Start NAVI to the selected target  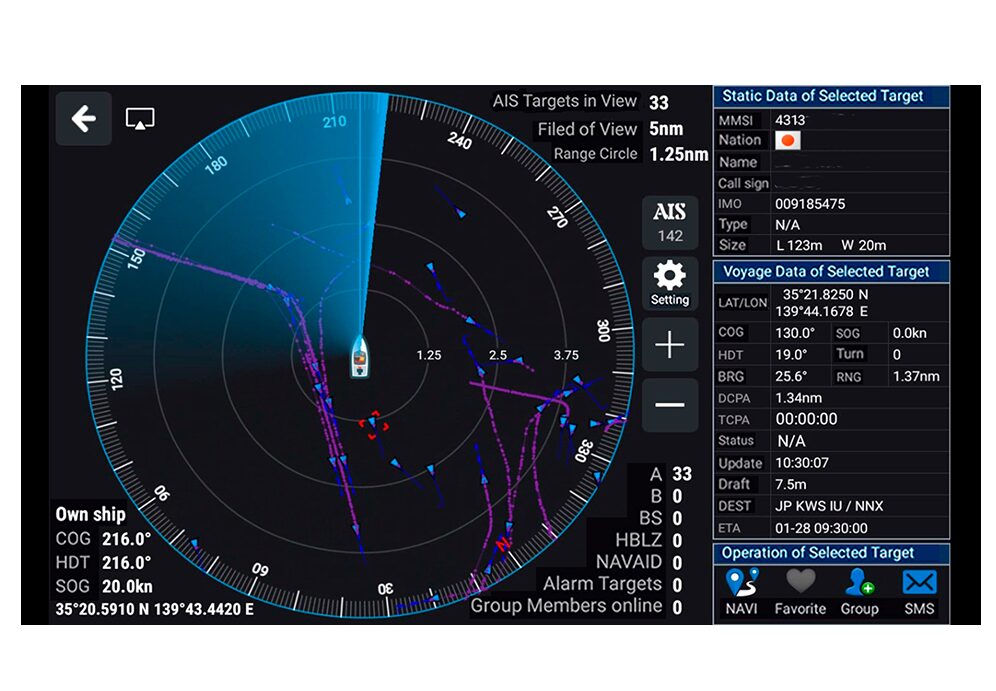pos(741,592)
